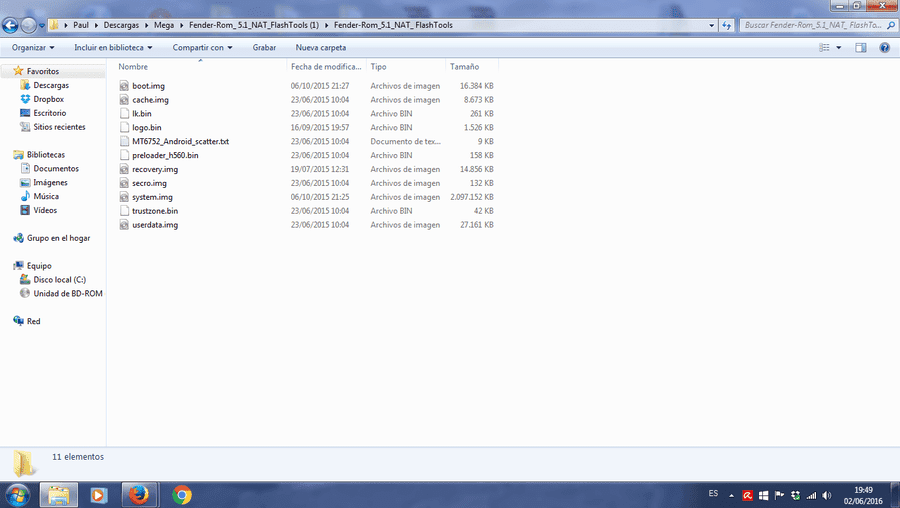
Task: Click the Forward navigation arrow
Action: pyautogui.click(x=28, y=25)
